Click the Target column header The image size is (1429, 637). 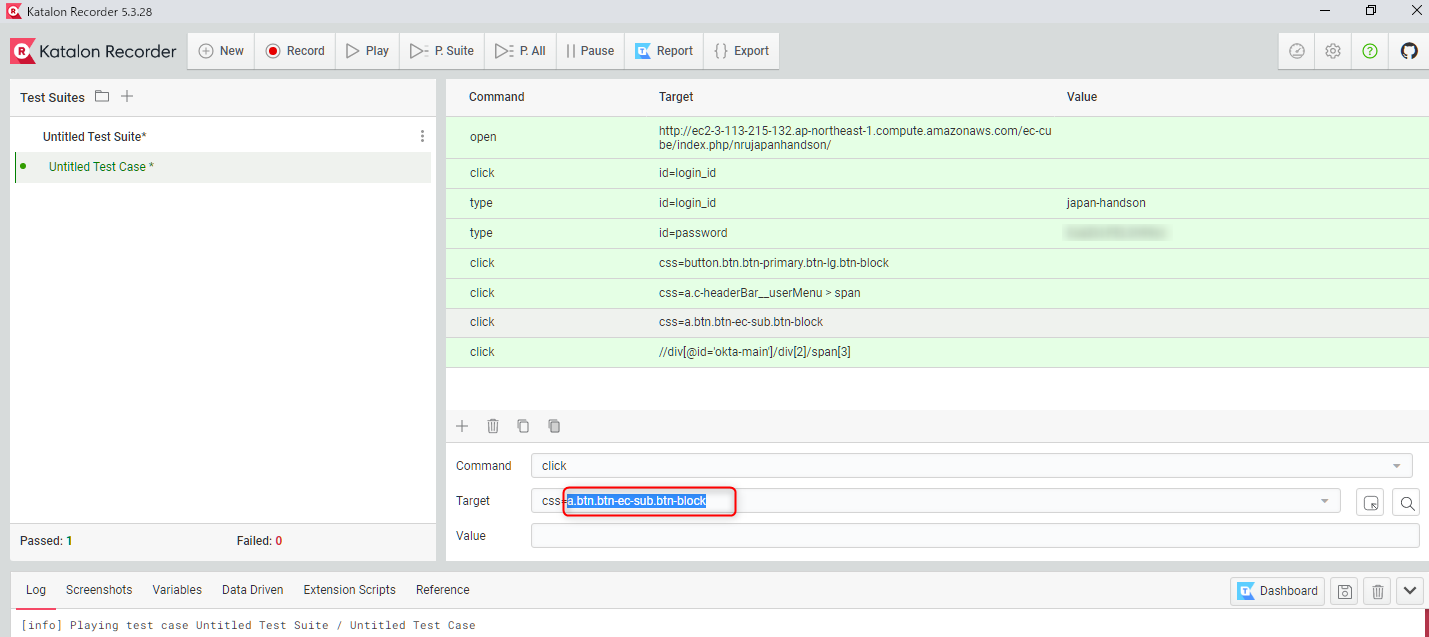pos(676,97)
